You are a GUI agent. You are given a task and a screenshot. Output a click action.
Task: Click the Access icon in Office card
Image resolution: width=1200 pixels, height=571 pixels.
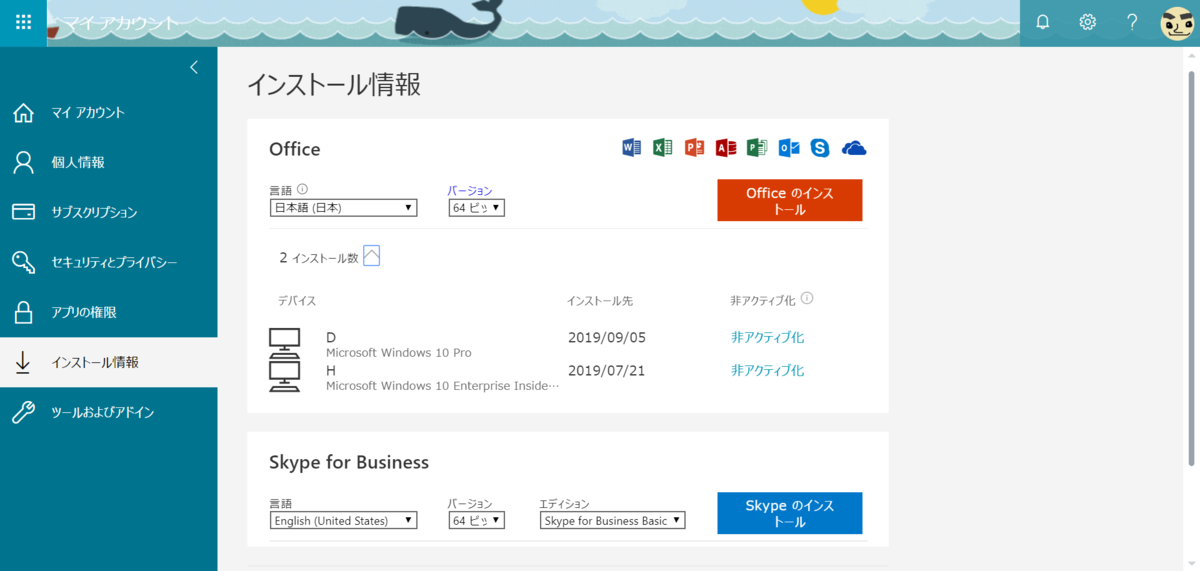725,148
